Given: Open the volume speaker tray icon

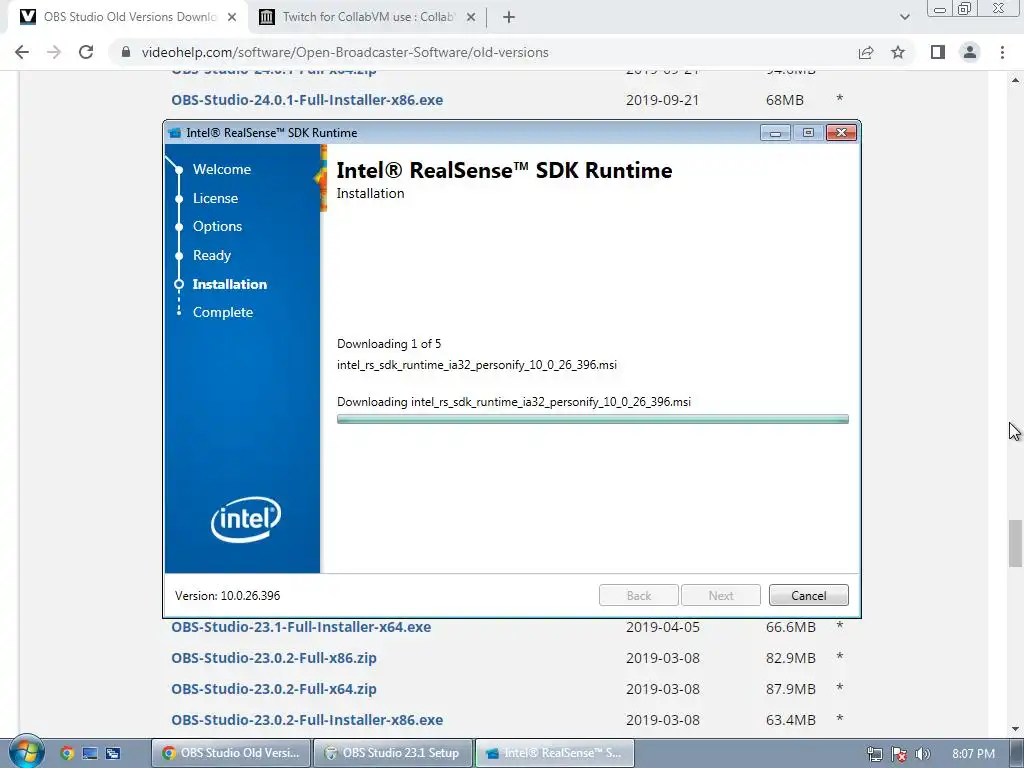Looking at the screenshot, I should point(923,754).
